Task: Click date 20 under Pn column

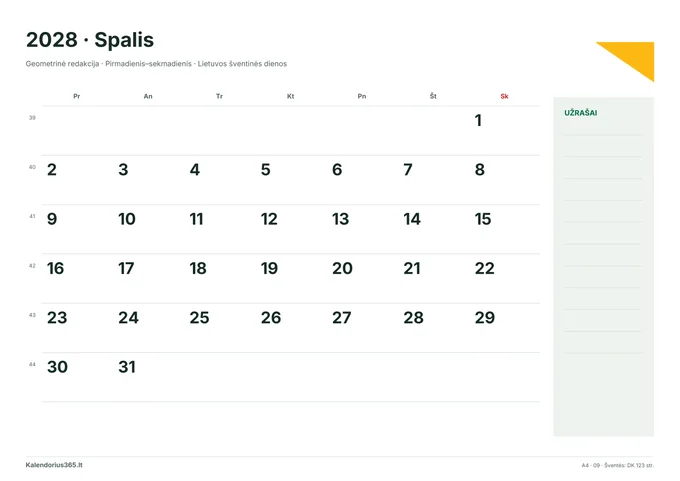Action: click(x=342, y=268)
